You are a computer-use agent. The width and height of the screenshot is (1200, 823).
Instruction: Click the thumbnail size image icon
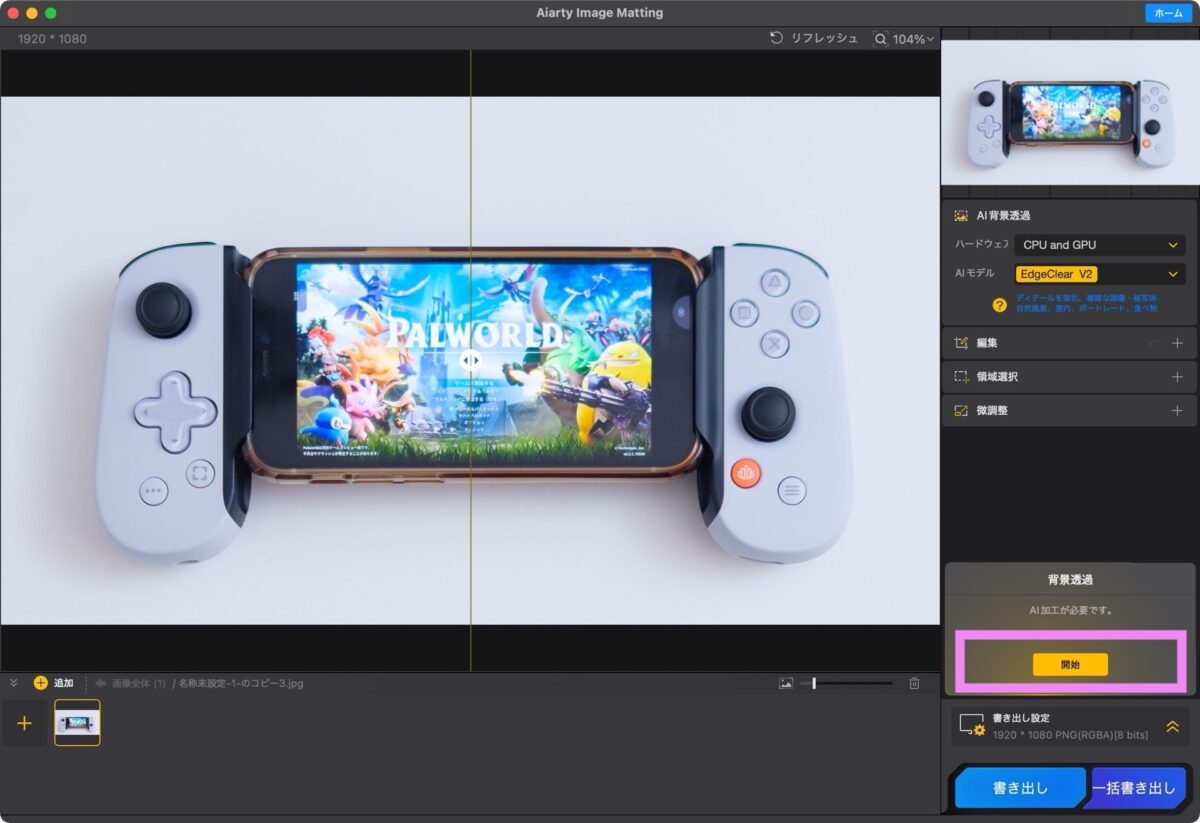click(x=786, y=683)
